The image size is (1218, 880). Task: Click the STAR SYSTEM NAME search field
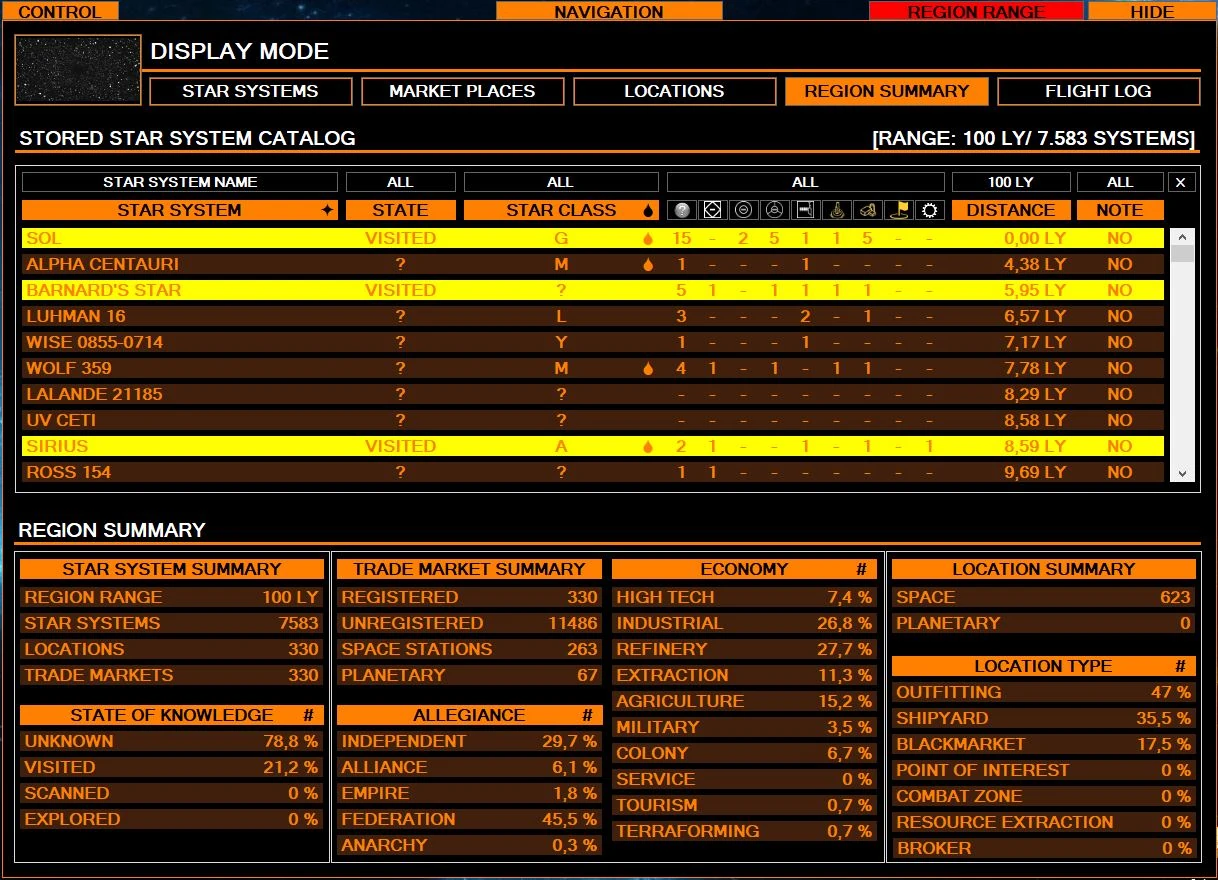click(x=180, y=182)
